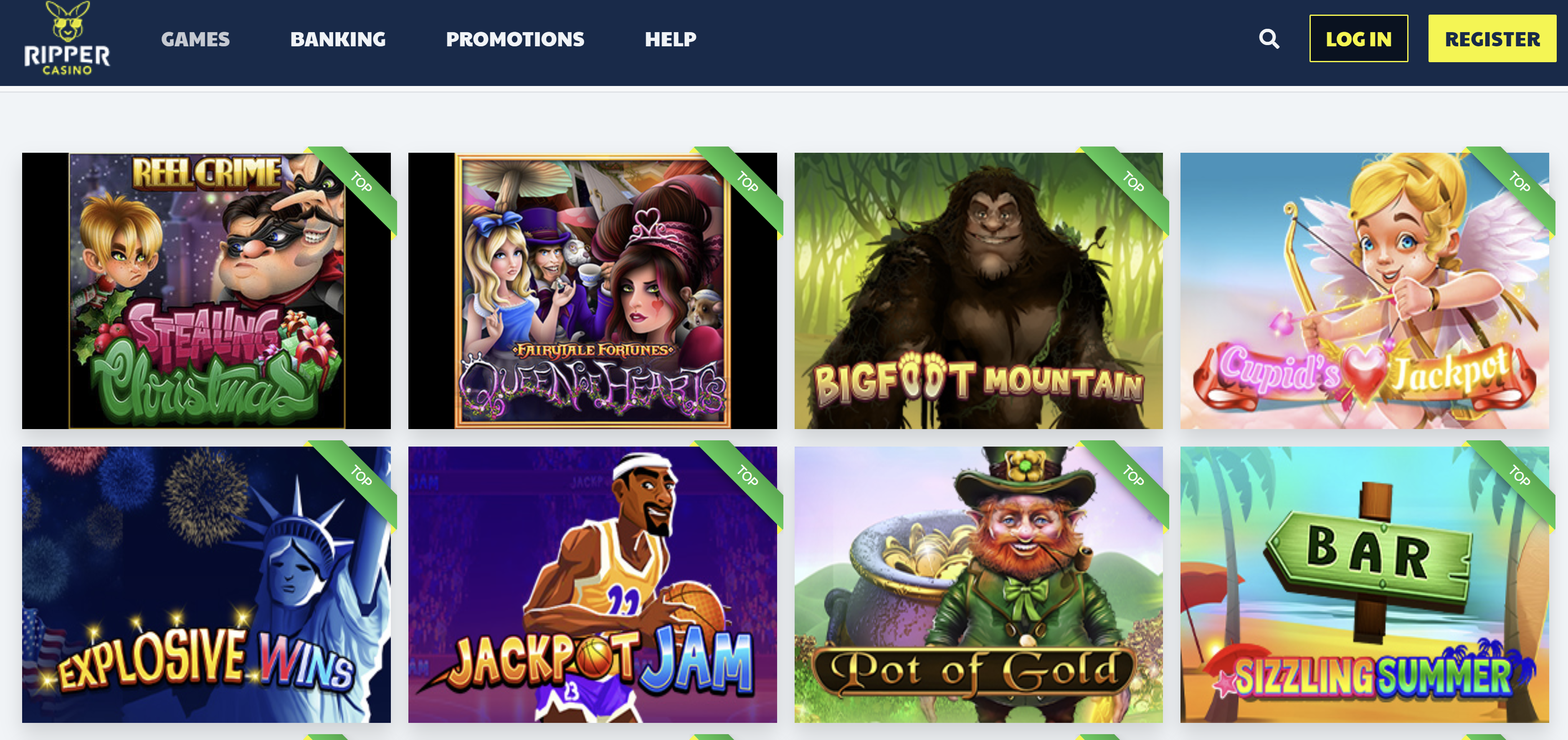The height and width of the screenshot is (740, 1568).
Task: Open the search magnifier icon
Action: [1269, 39]
